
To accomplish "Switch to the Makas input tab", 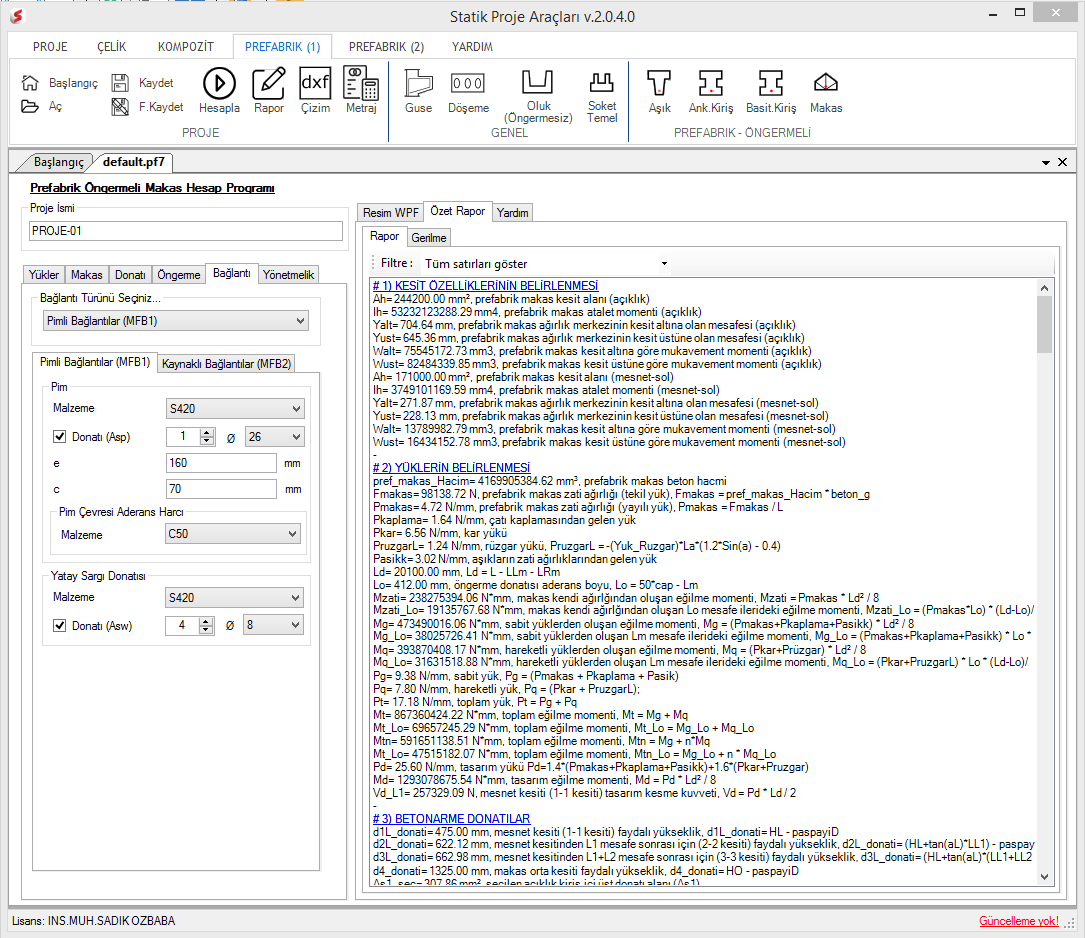I will [86, 275].
